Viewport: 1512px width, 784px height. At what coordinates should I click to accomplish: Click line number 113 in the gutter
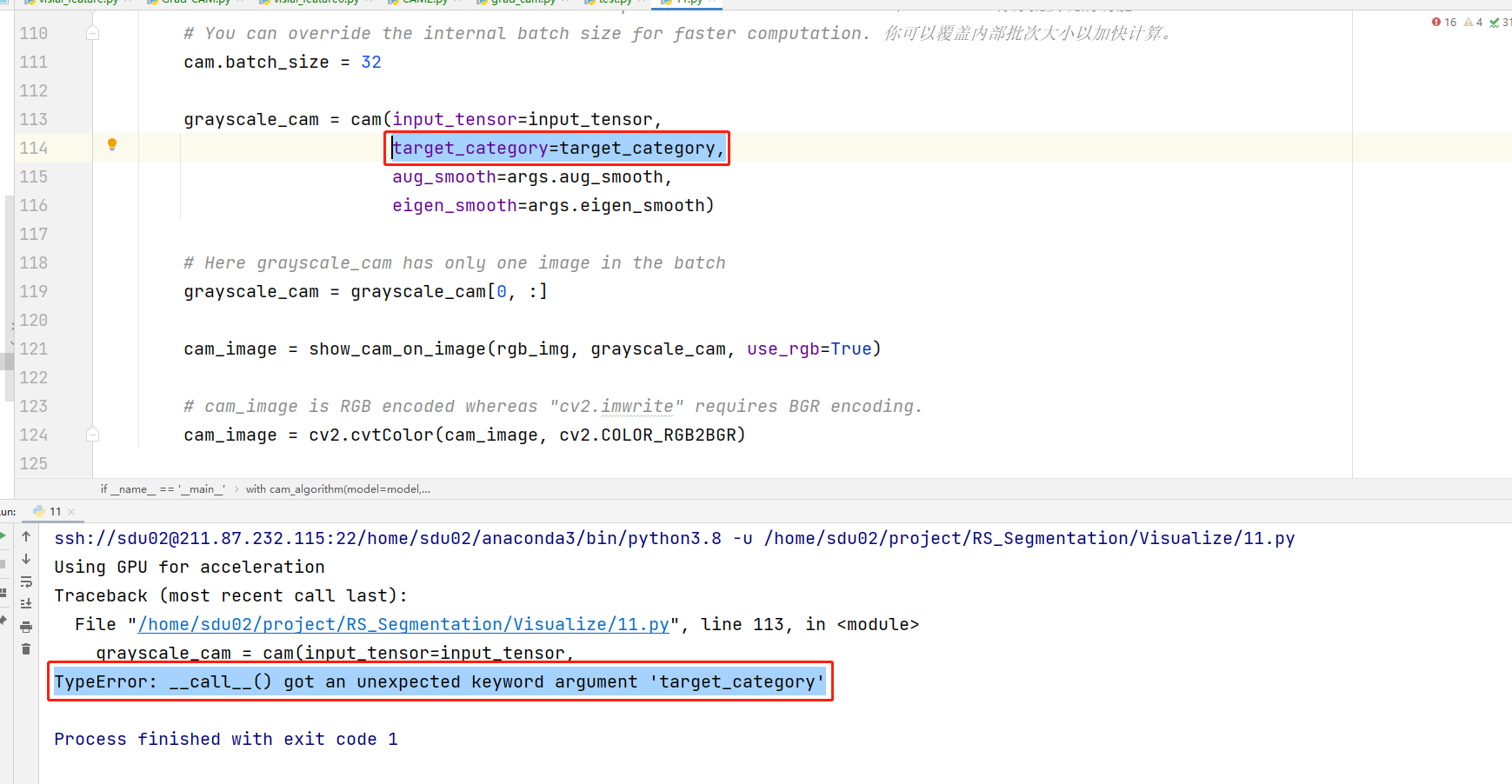coord(33,119)
